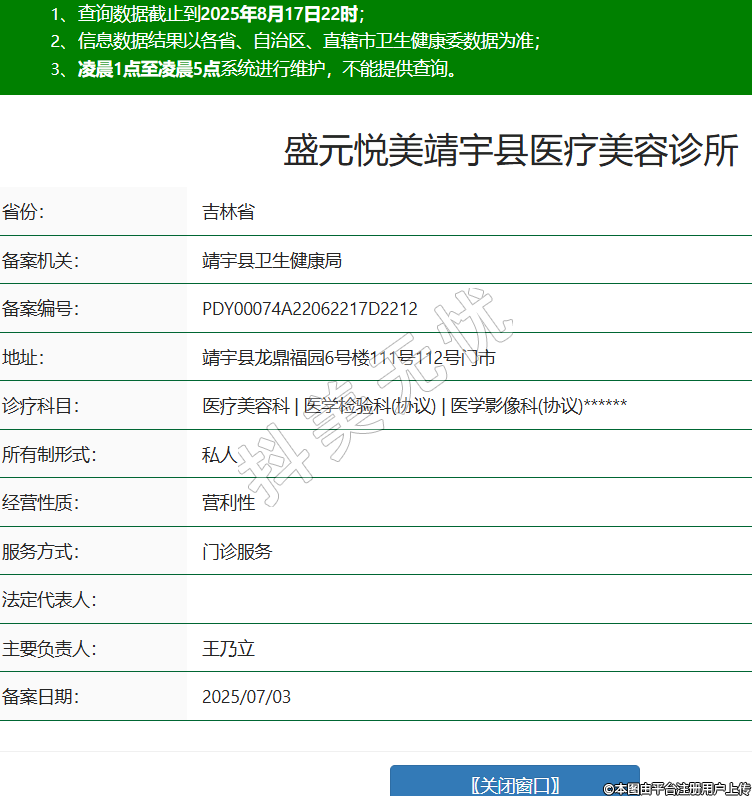Image resolution: width=752 pixels, height=796 pixels.
Task: Click the ownership value 私人
Action: pos(219,455)
